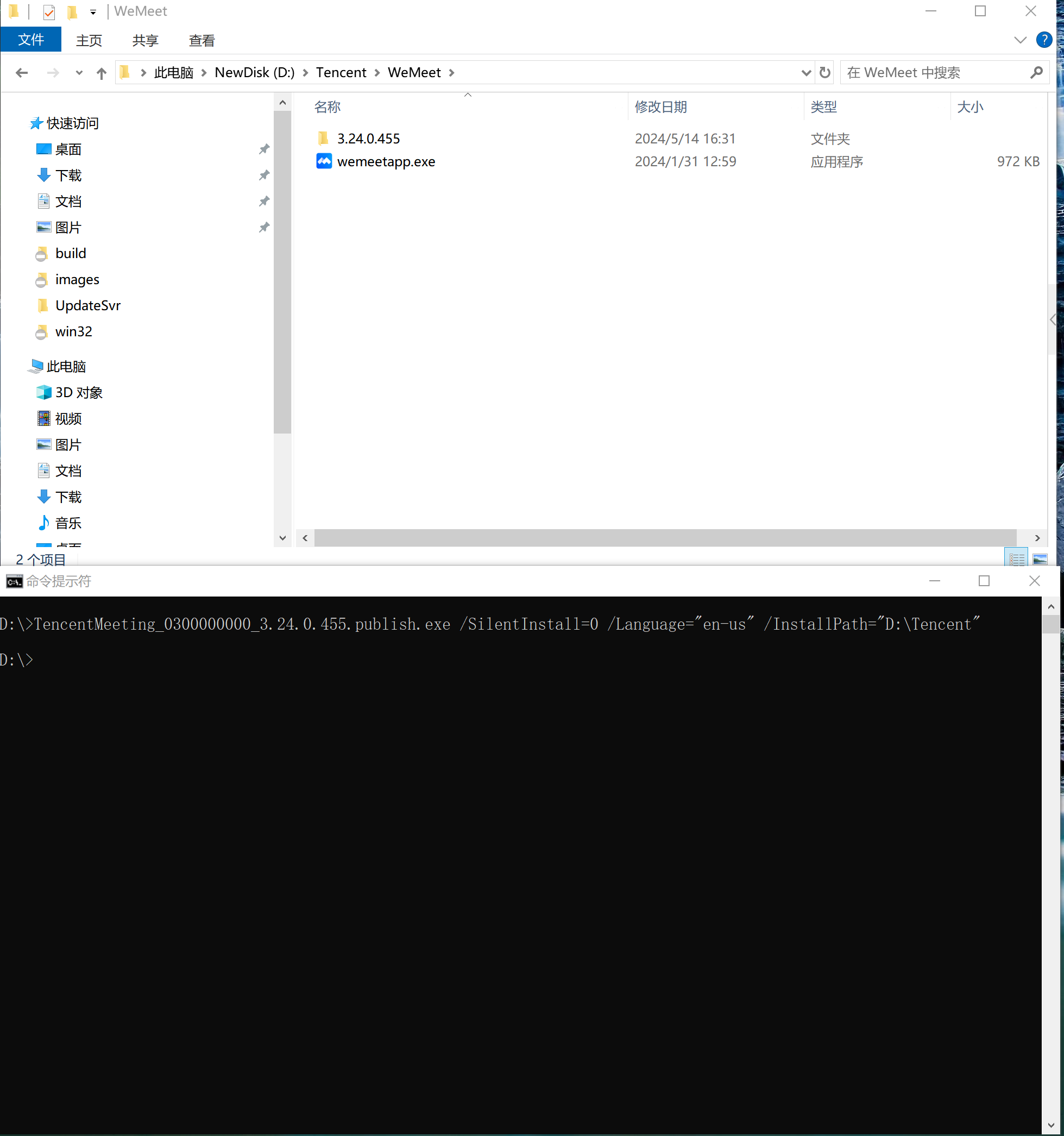Click the wemeetapp.exe application icon
This screenshot has height=1136, width=1064.
pyautogui.click(x=324, y=162)
